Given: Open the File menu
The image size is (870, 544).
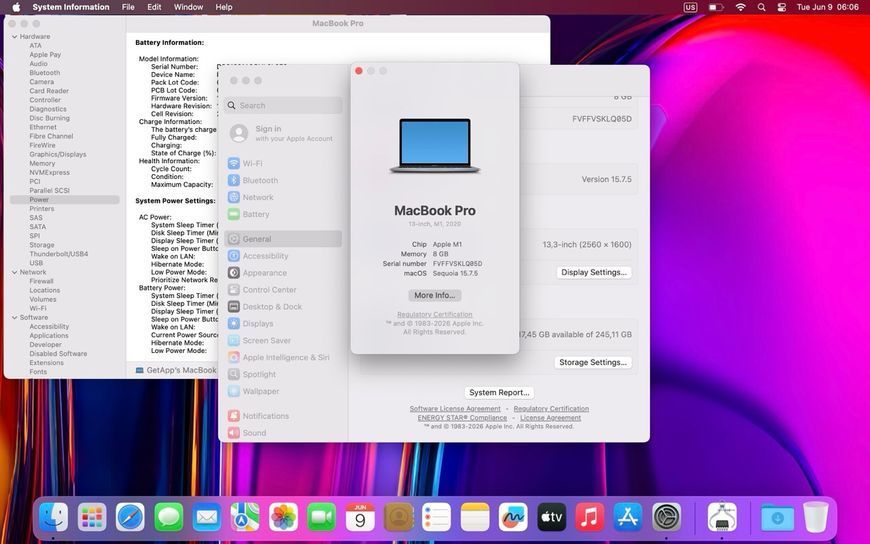Looking at the screenshot, I should (128, 7).
